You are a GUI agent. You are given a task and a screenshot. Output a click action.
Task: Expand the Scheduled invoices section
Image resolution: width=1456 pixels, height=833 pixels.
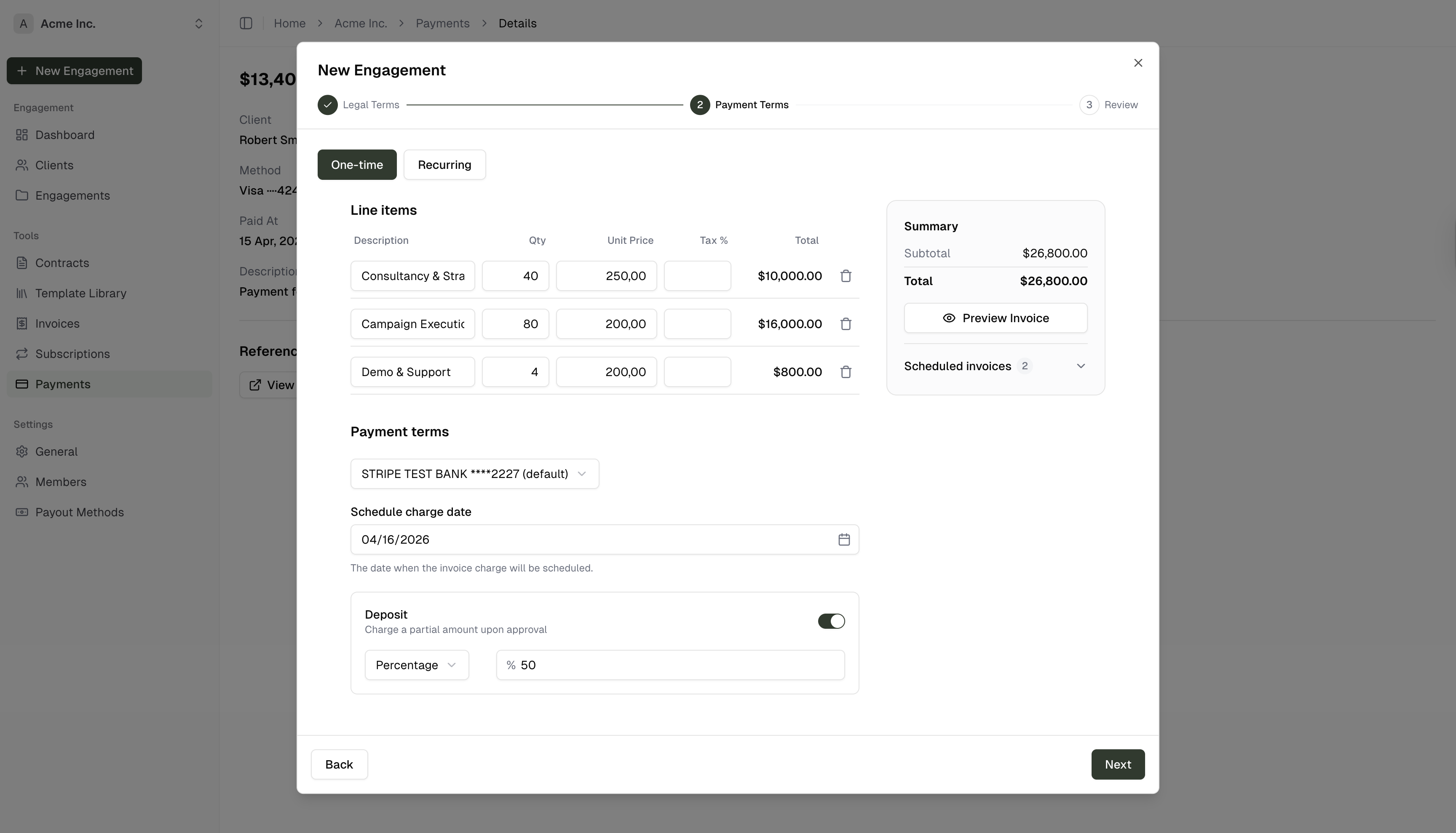(1081, 366)
